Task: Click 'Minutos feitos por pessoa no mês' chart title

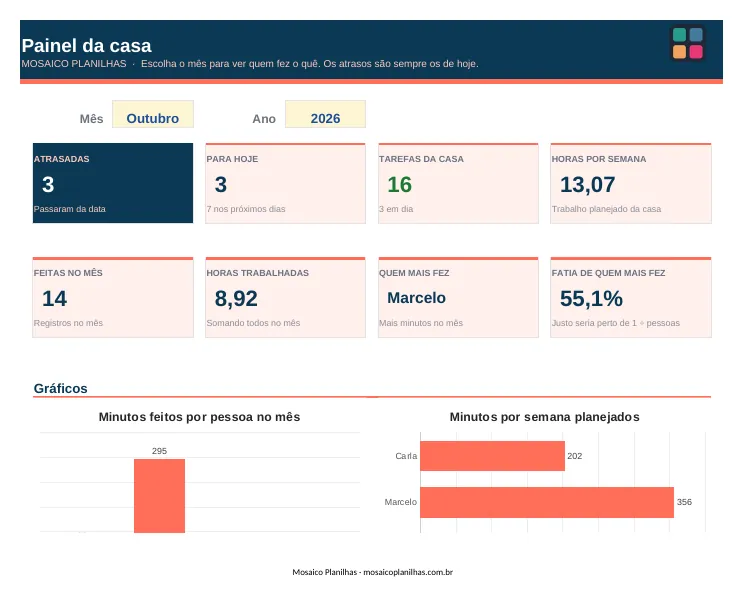Action: [199, 417]
